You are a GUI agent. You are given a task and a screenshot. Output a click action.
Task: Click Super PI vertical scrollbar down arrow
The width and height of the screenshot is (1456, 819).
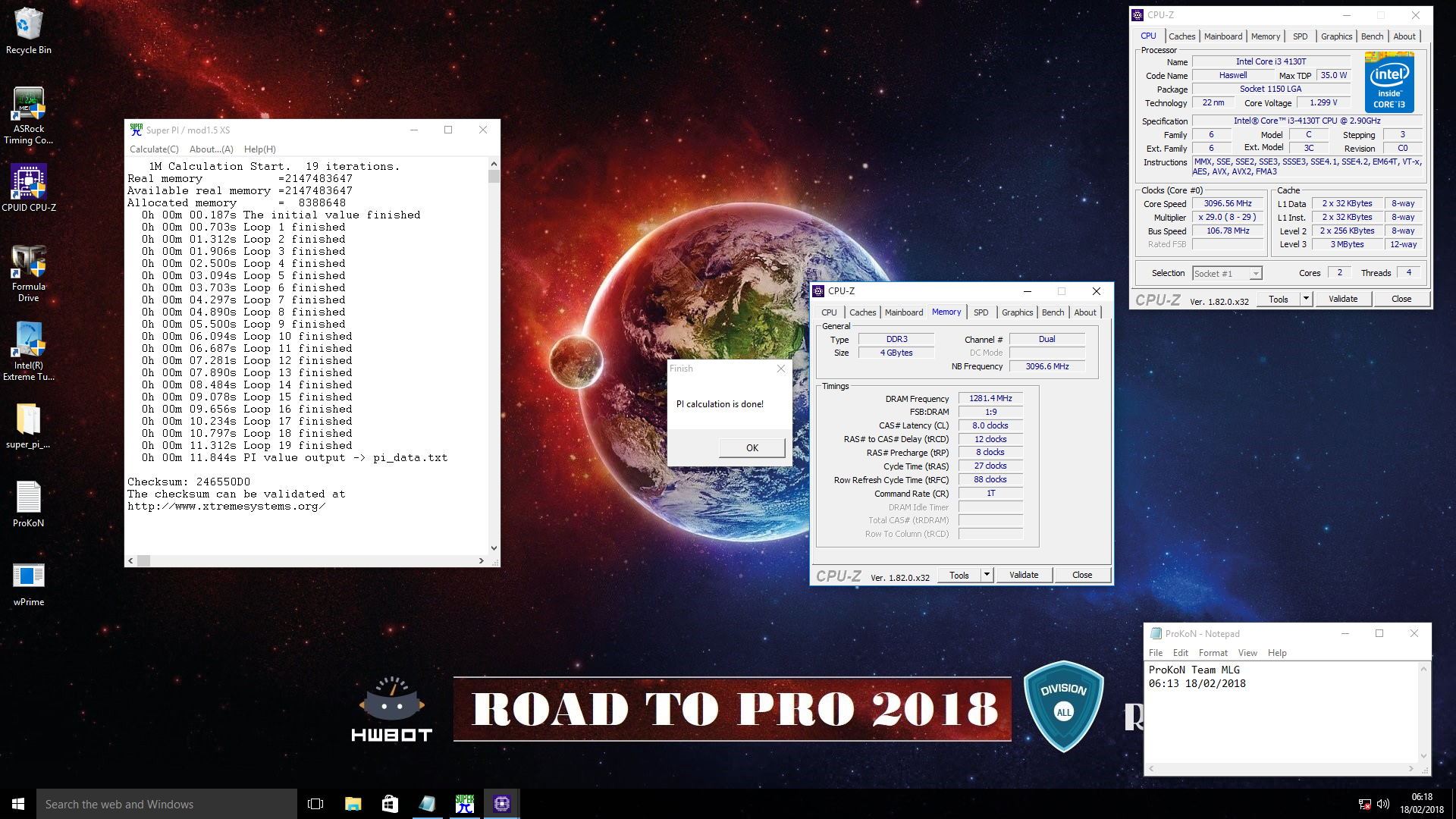[x=494, y=548]
